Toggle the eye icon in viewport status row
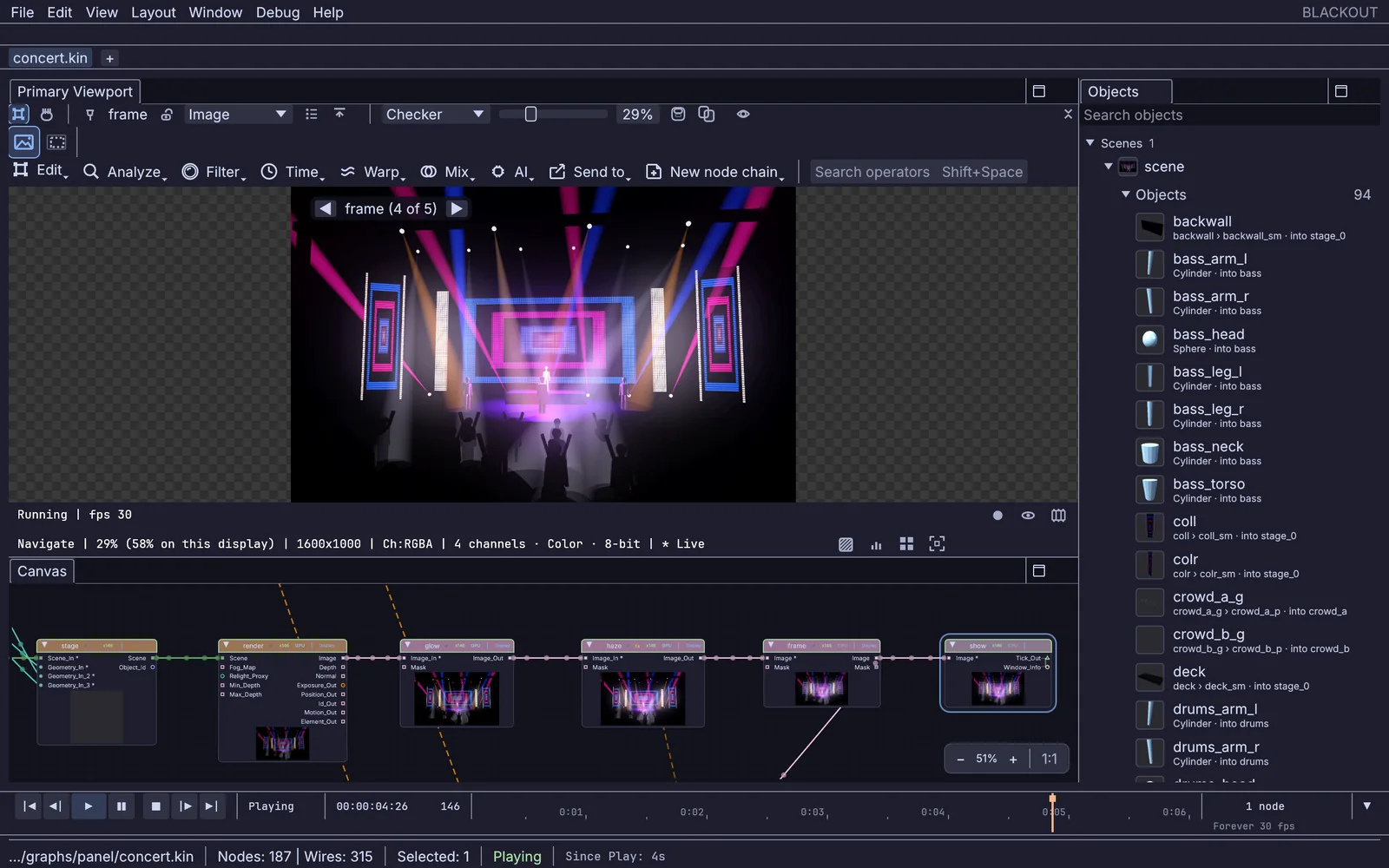 point(1028,516)
